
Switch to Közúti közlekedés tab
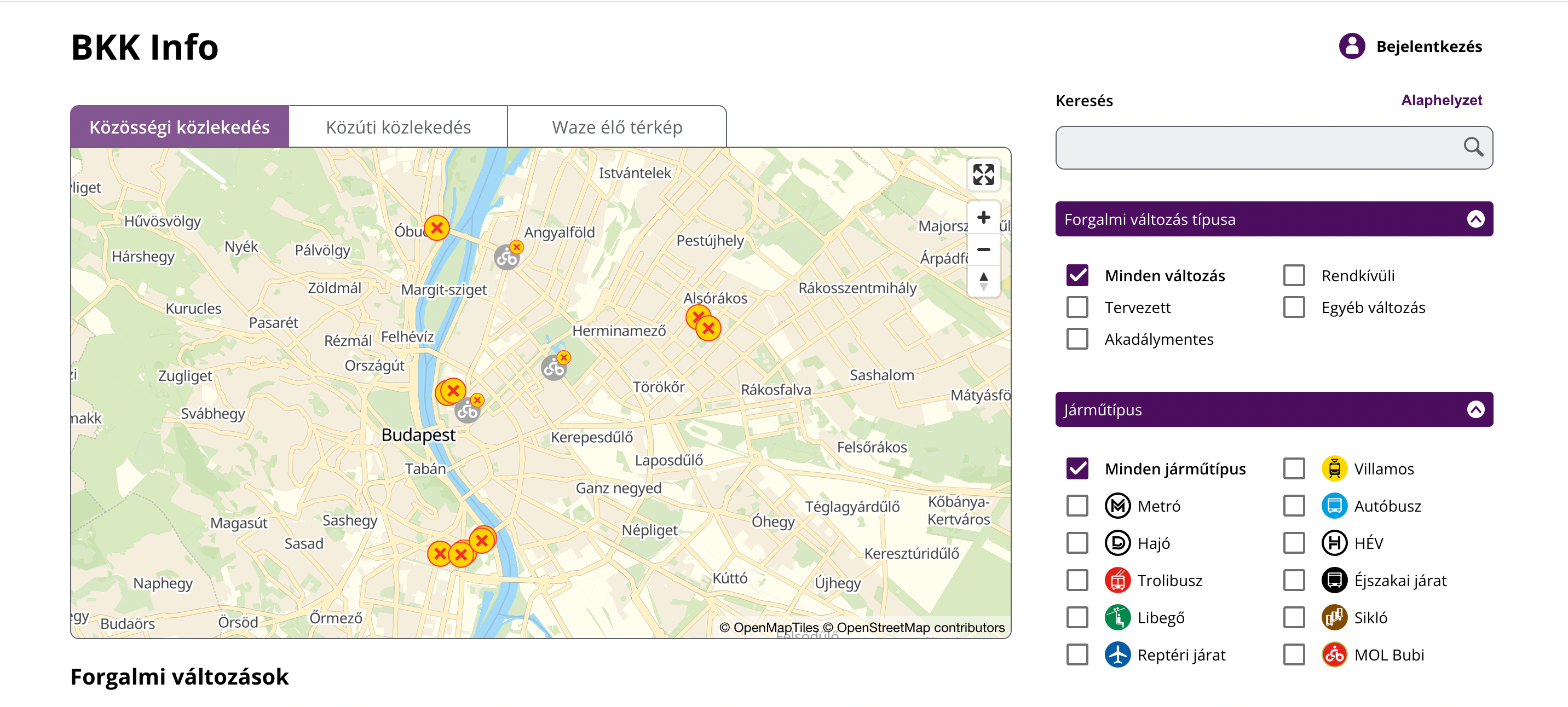point(398,126)
